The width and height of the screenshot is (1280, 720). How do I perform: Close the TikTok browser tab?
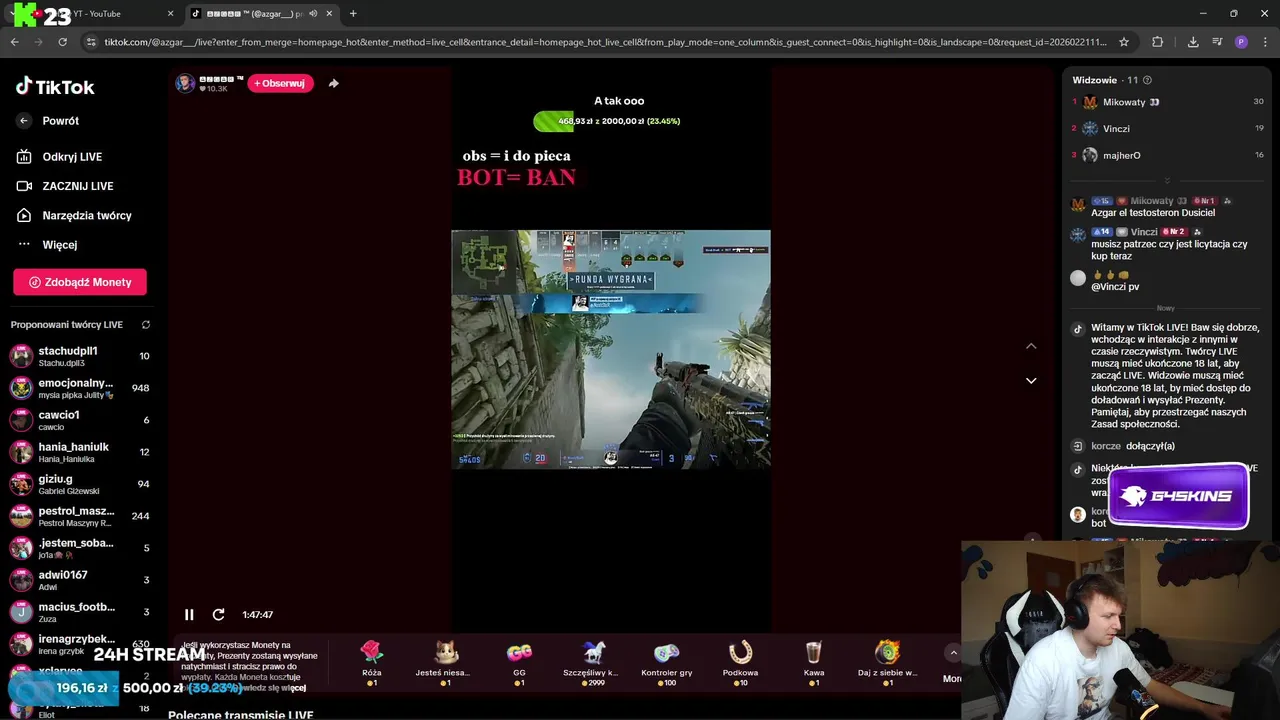pyautogui.click(x=330, y=14)
